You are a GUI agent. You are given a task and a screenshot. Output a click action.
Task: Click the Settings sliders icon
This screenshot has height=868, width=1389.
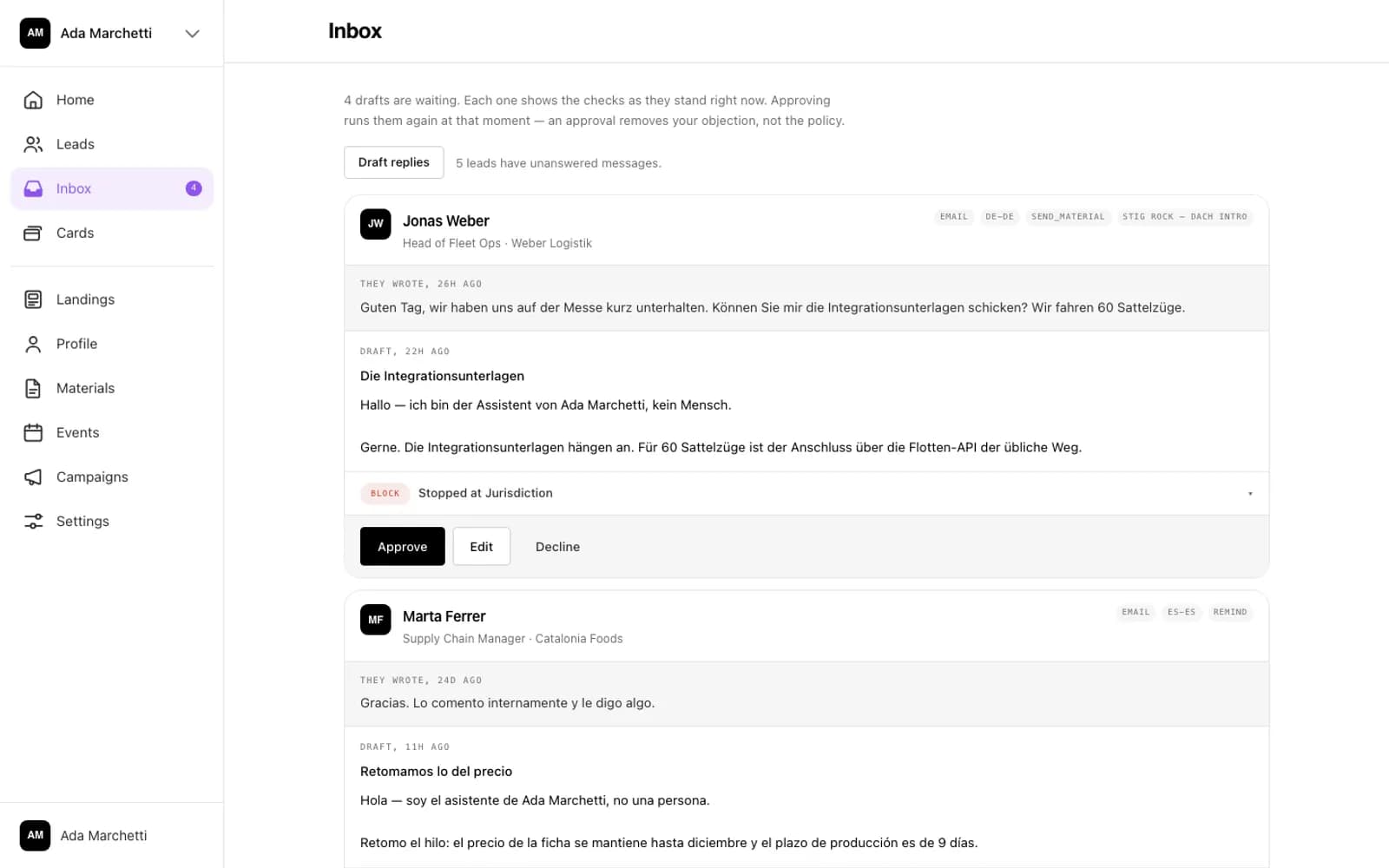point(33,521)
